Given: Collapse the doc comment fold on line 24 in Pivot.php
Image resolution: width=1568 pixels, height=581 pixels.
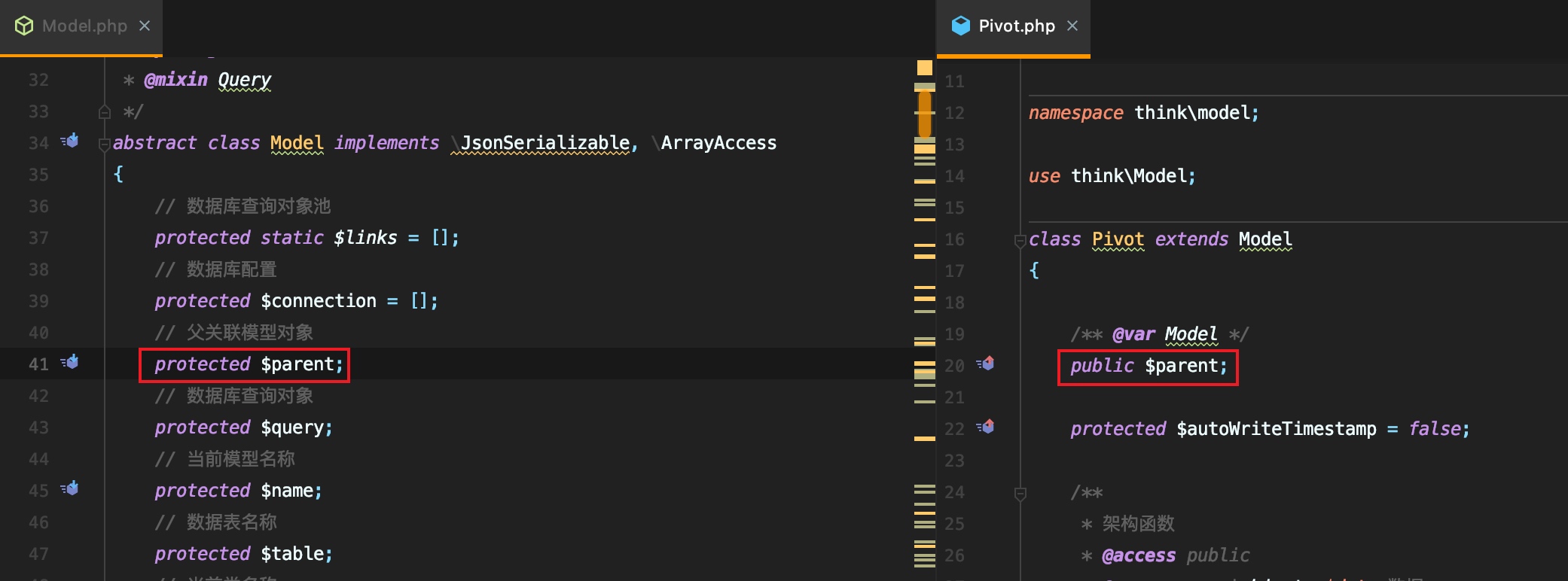Looking at the screenshot, I should point(1020,494).
